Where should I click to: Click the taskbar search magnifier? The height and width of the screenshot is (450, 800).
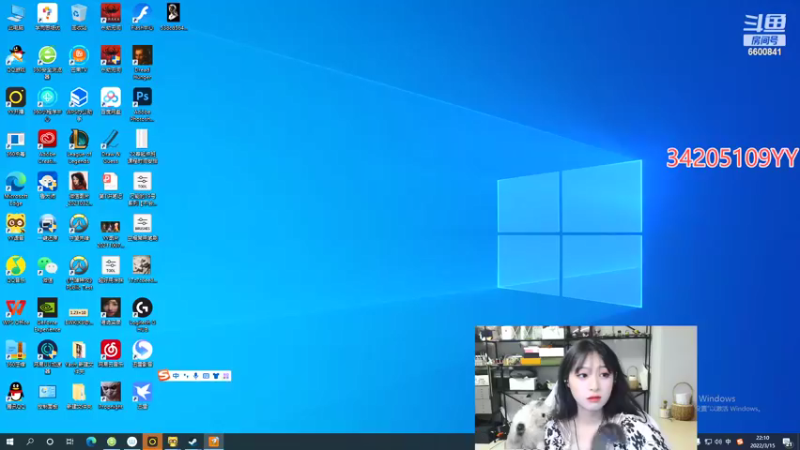(x=30, y=442)
